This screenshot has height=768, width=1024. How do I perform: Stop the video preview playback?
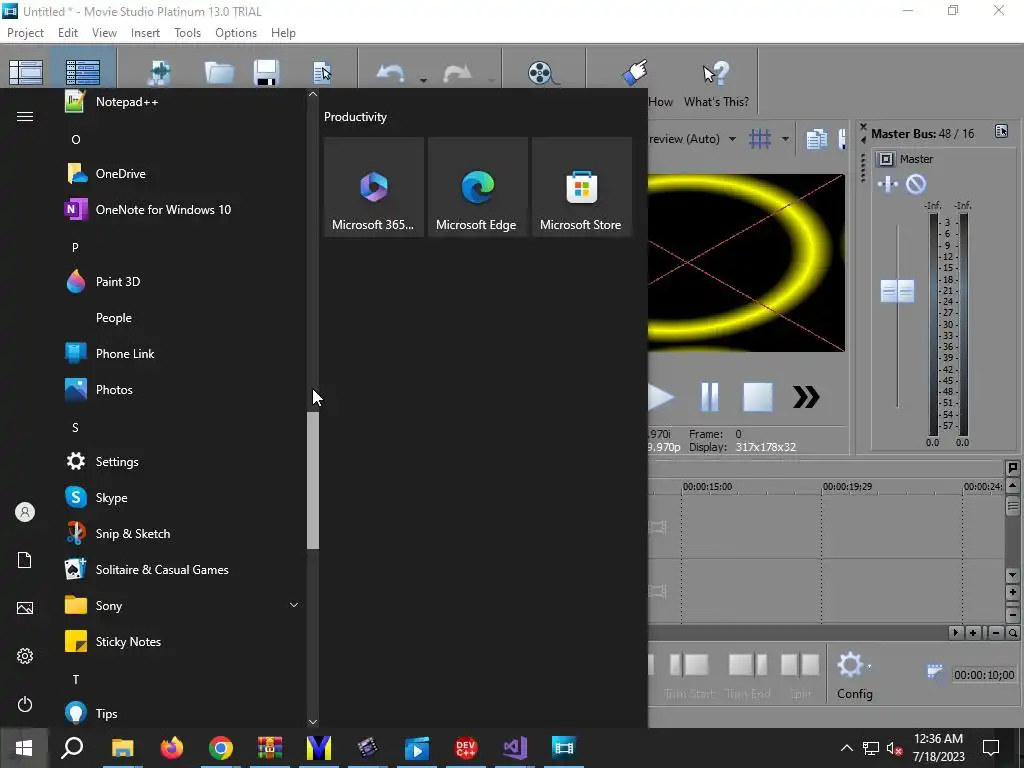click(x=758, y=396)
